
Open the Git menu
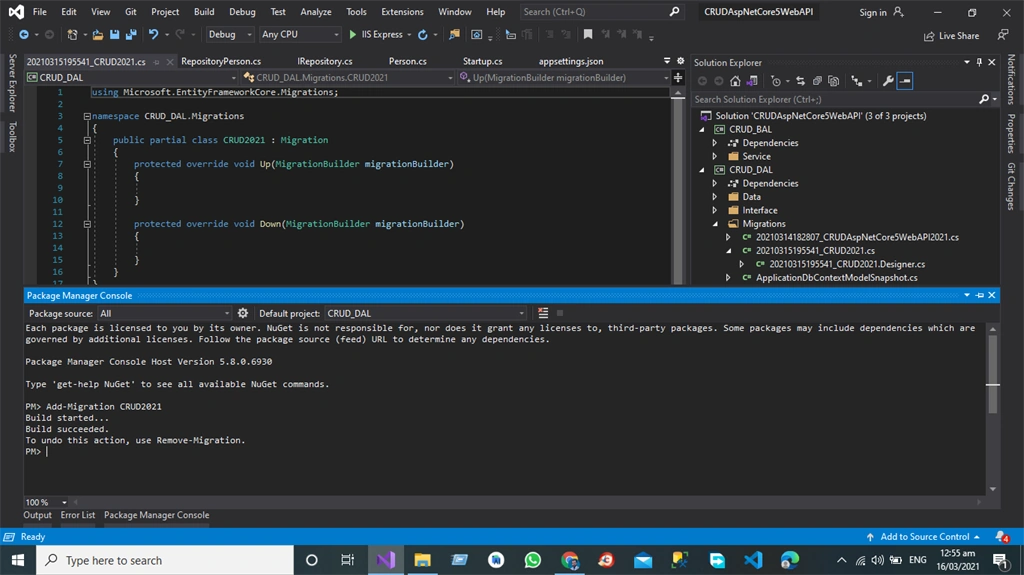coord(131,12)
